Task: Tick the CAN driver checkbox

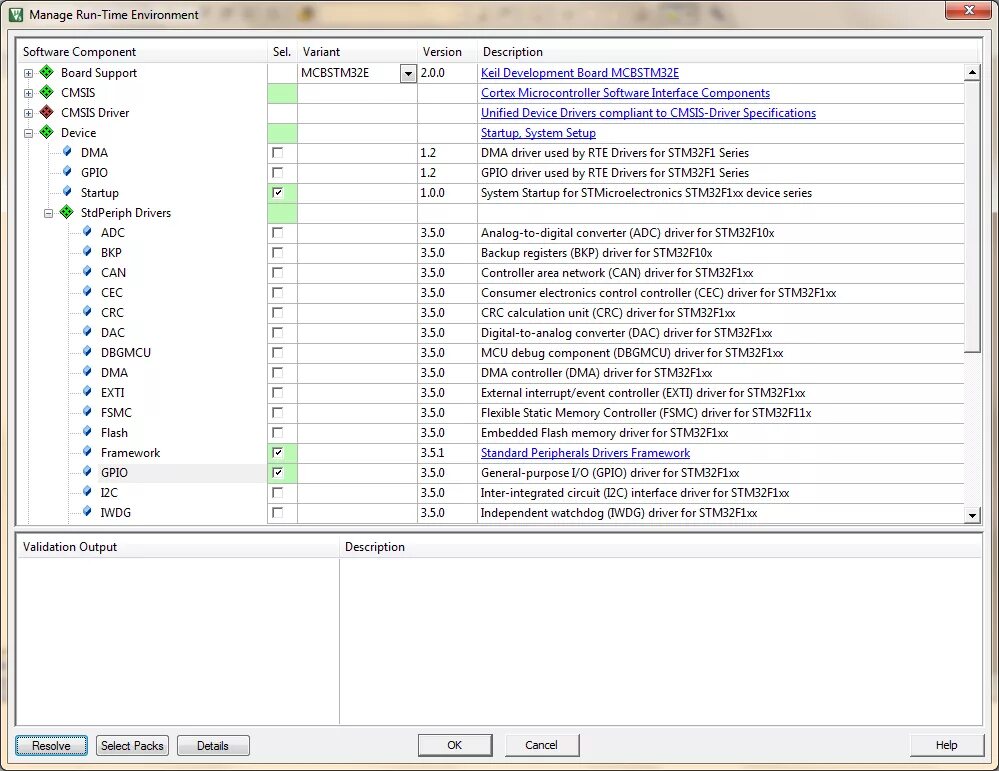Action: (x=277, y=273)
